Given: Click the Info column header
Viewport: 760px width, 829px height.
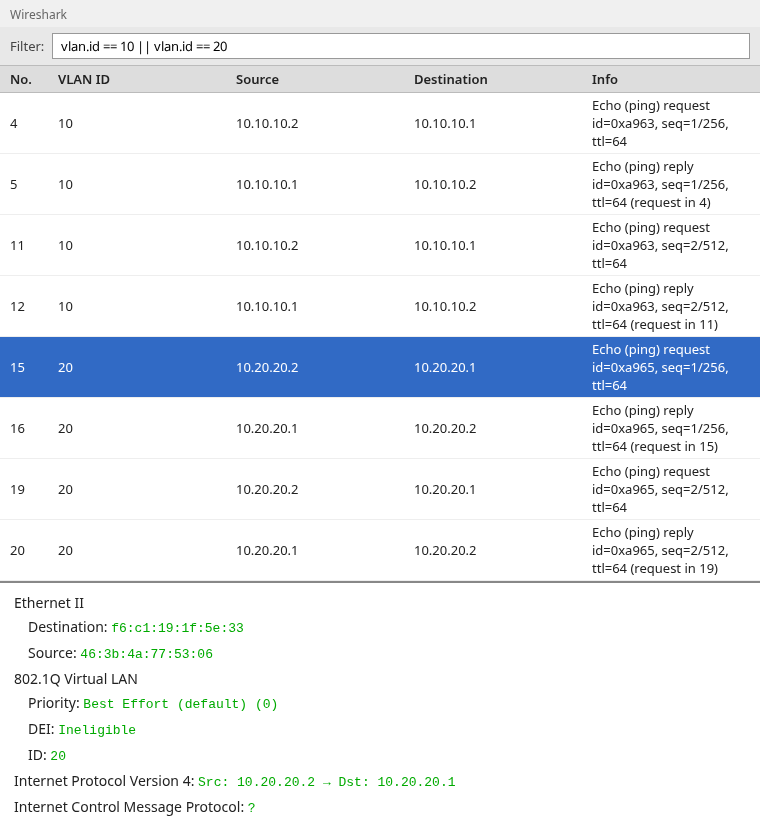Looking at the screenshot, I should [605, 80].
